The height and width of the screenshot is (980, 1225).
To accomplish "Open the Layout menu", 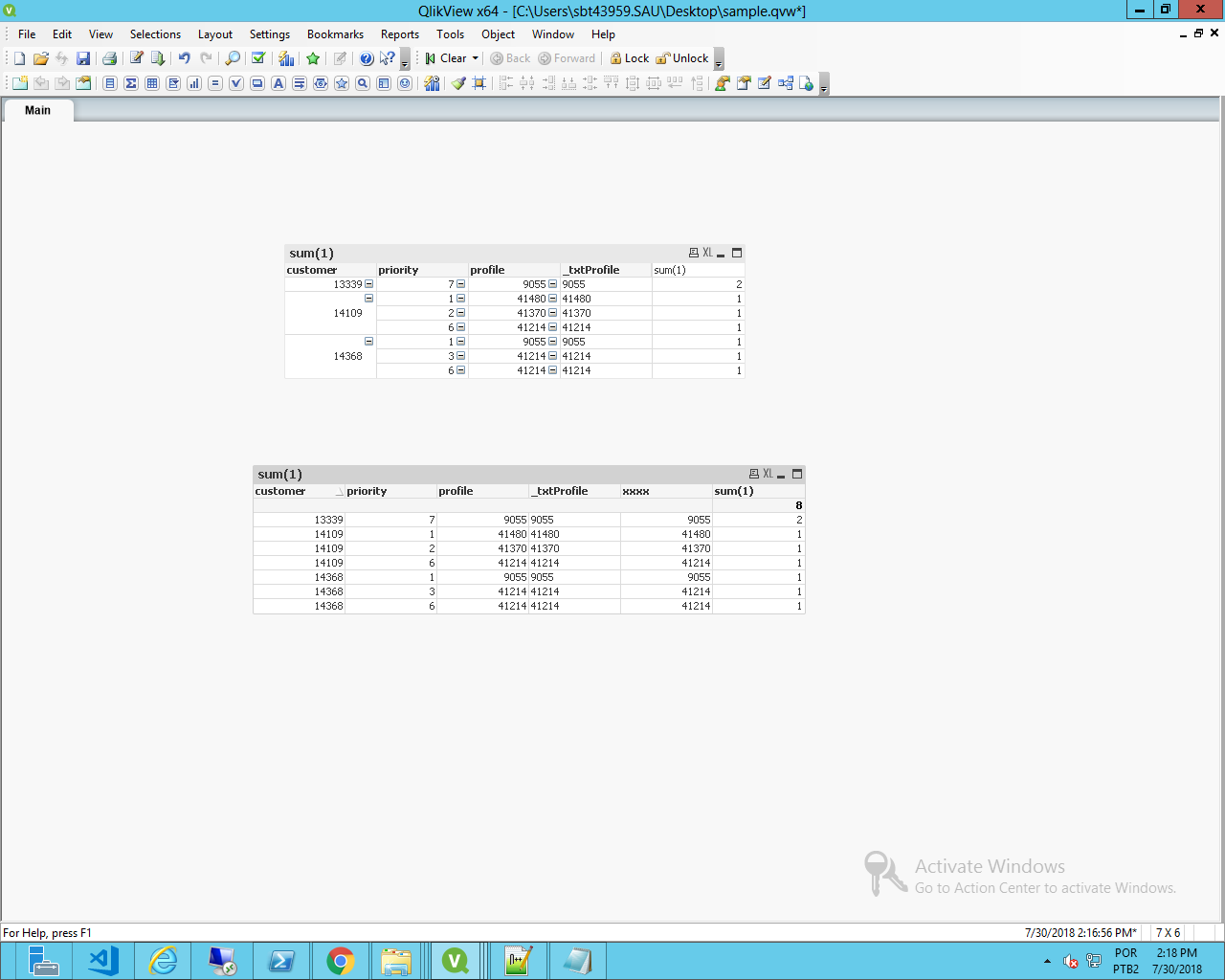I will (215, 34).
